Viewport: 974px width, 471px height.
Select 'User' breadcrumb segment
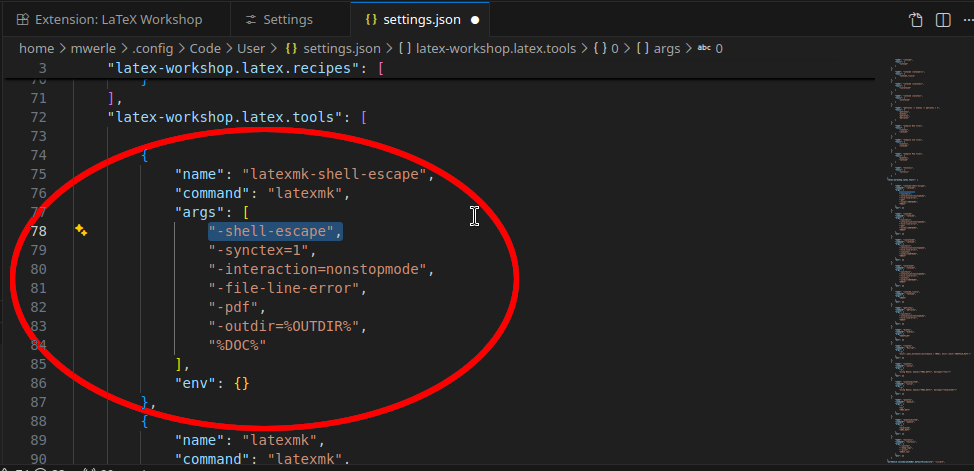[250, 48]
